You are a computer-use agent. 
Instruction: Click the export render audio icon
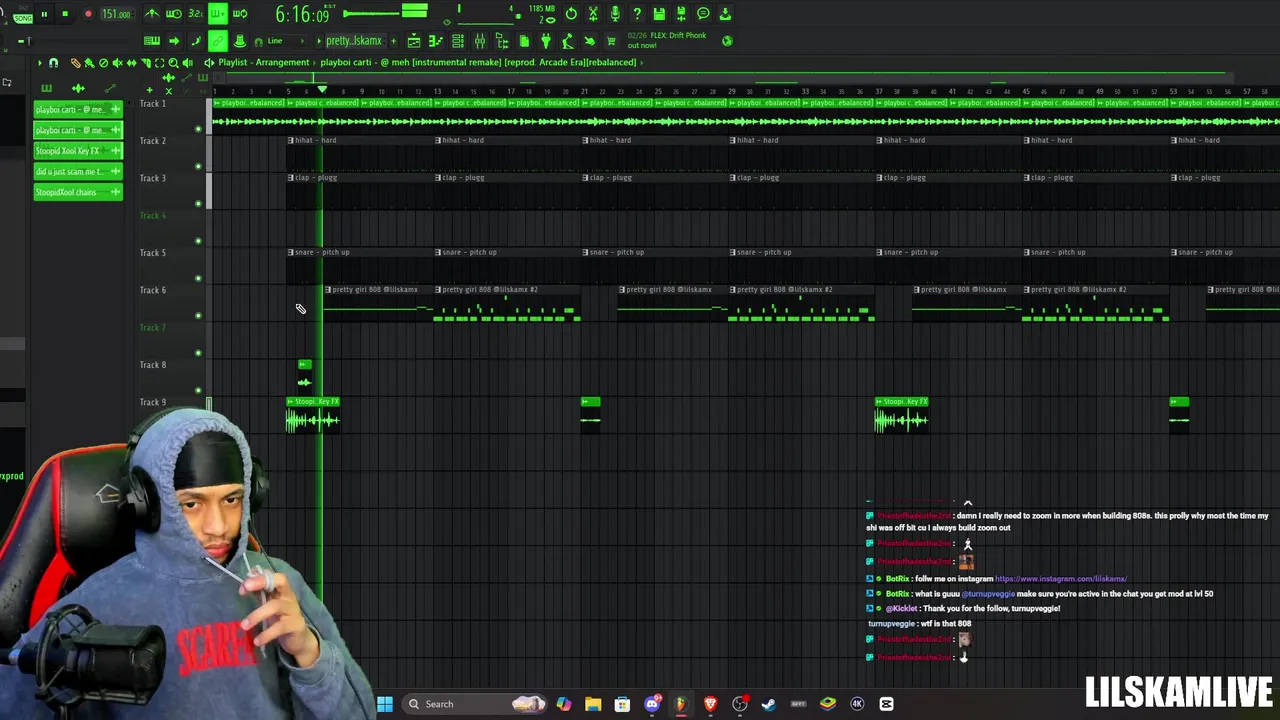(681, 14)
